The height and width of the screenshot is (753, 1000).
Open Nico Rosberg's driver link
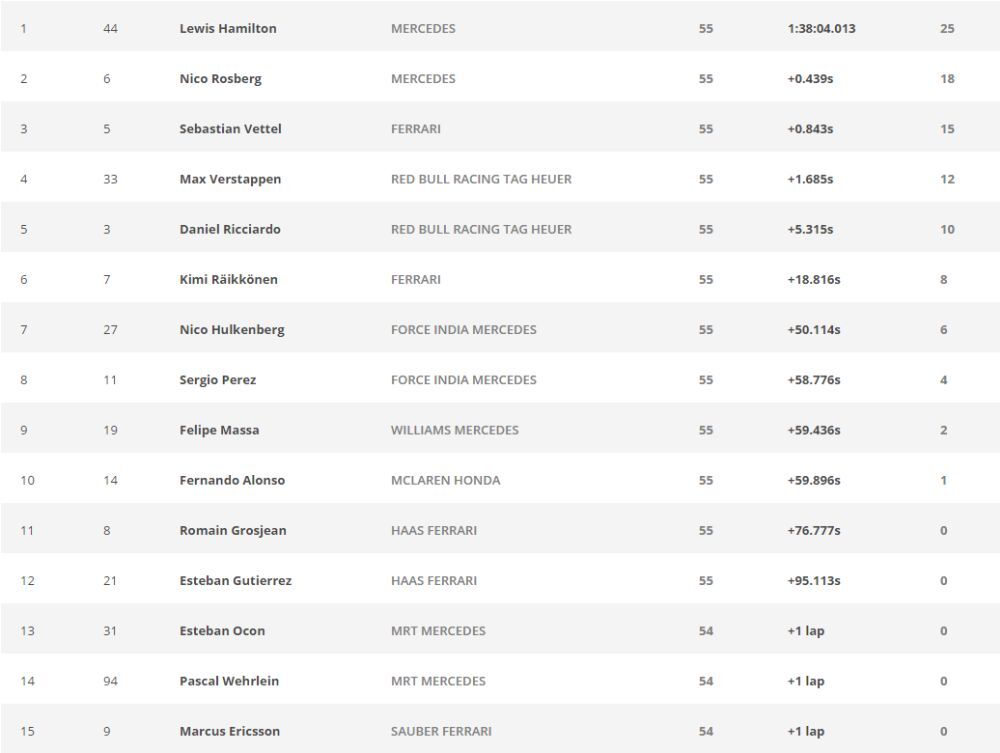220,79
